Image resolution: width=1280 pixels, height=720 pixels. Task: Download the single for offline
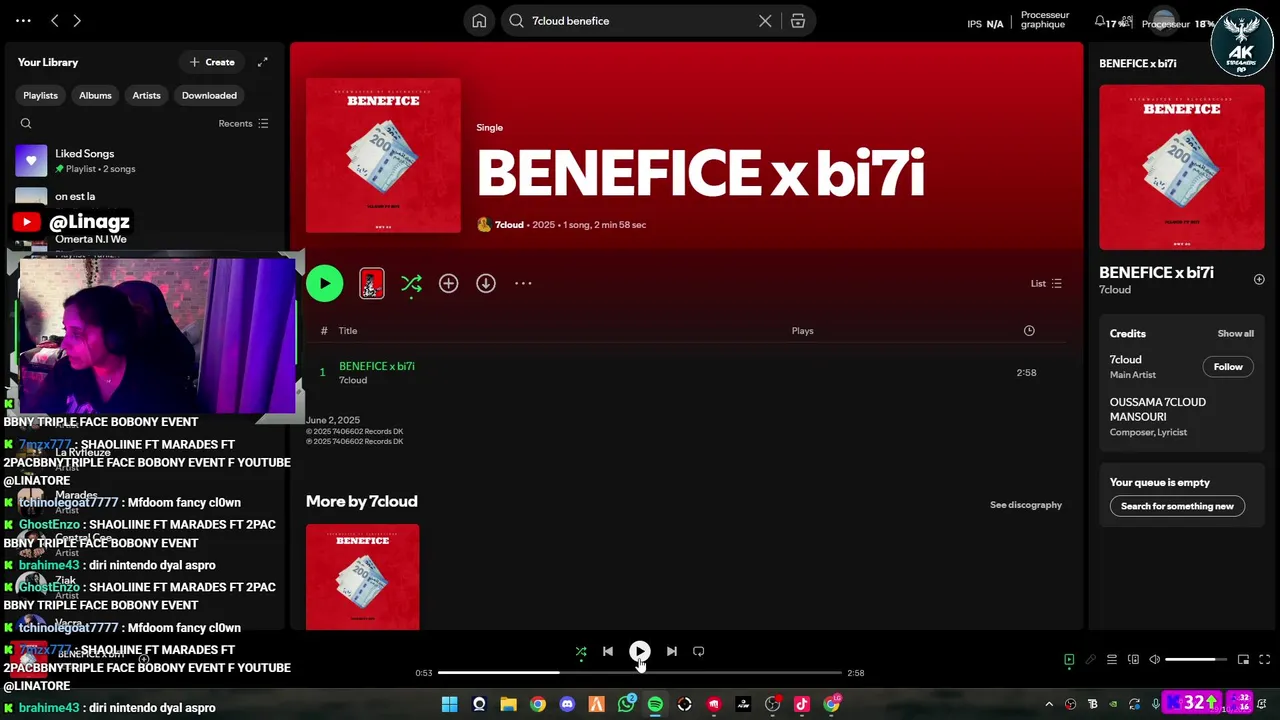click(485, 284)
